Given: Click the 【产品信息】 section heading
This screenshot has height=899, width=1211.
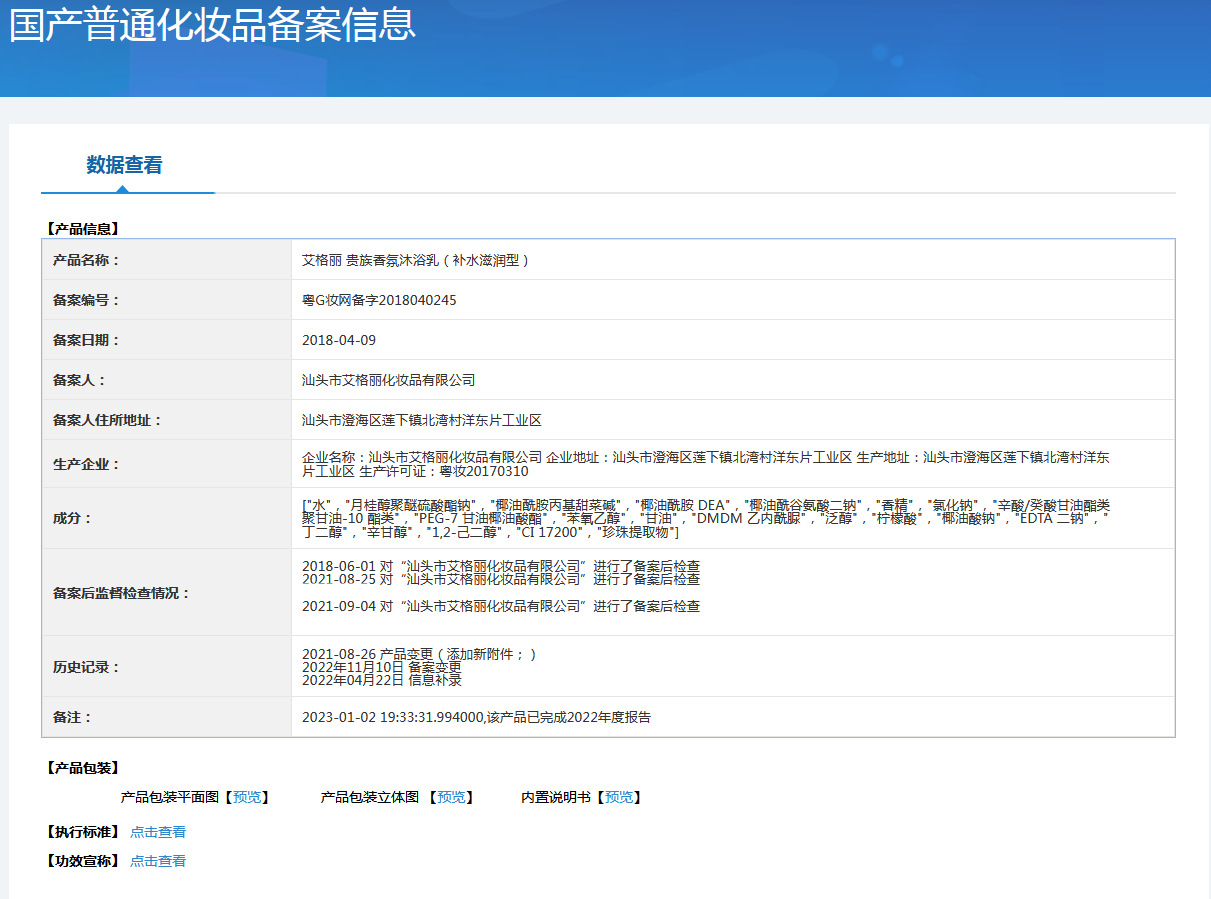Looking at the screenshot, I should tap(82, 229).
